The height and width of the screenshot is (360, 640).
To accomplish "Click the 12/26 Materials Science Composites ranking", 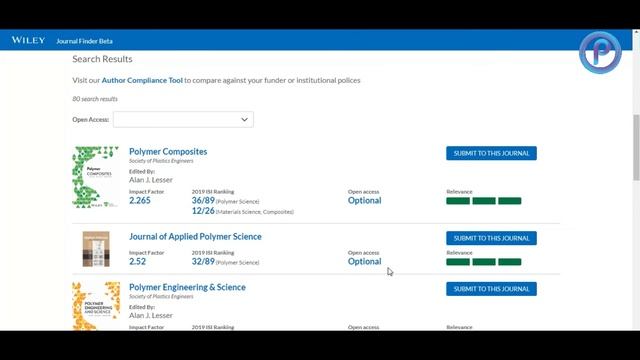I will 242,211.
